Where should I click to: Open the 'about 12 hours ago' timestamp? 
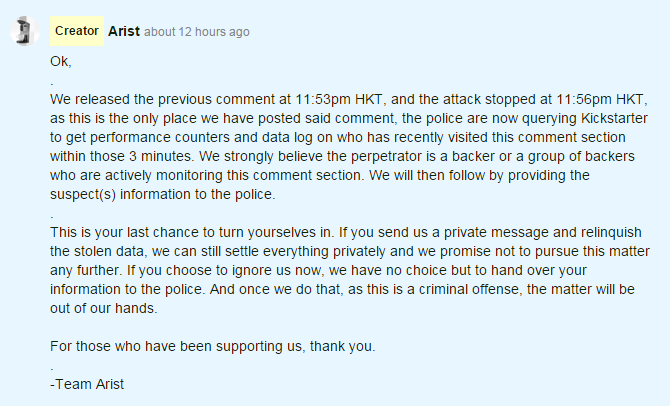click(x=197, y=32)
